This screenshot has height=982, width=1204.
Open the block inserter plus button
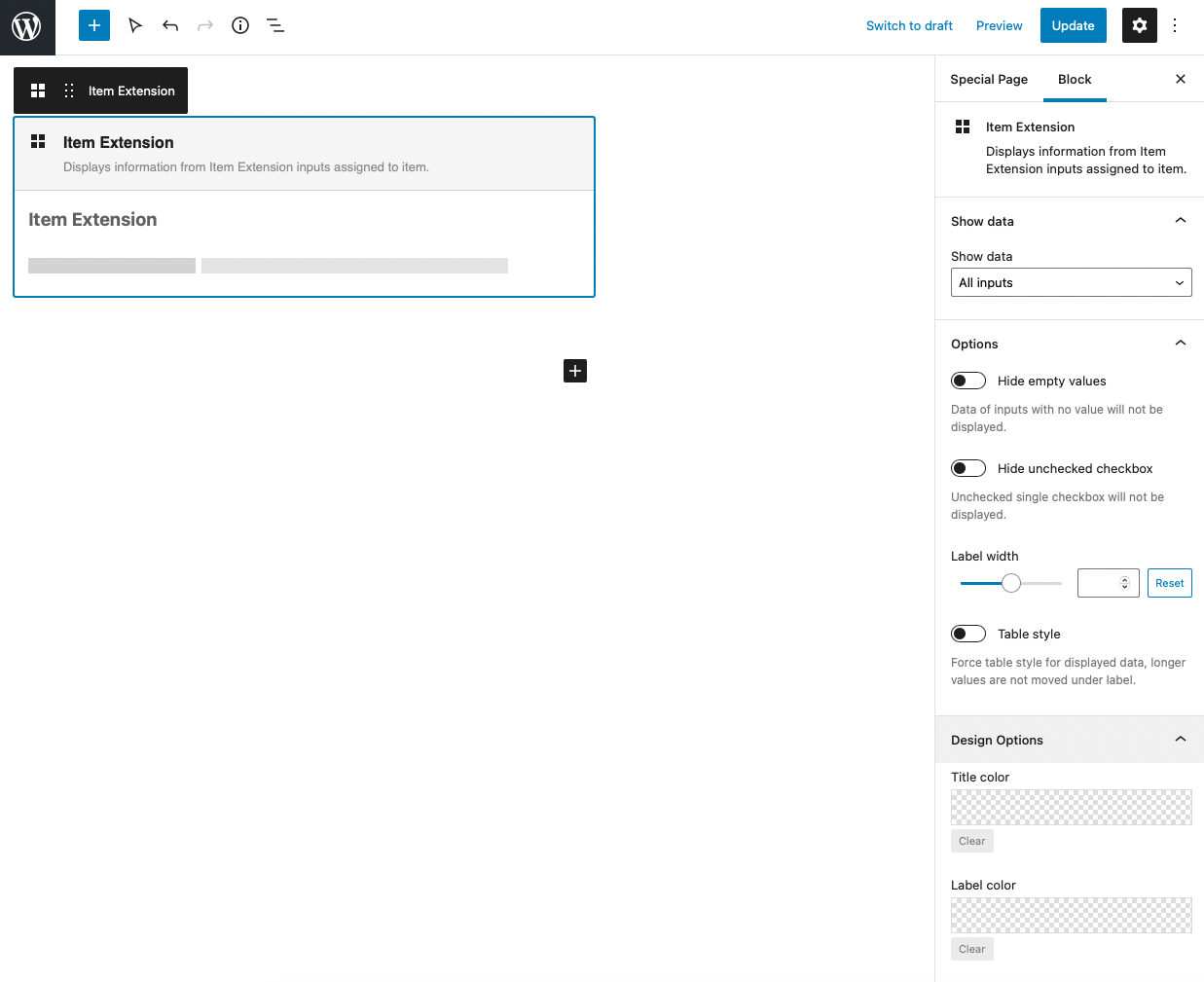94,25
